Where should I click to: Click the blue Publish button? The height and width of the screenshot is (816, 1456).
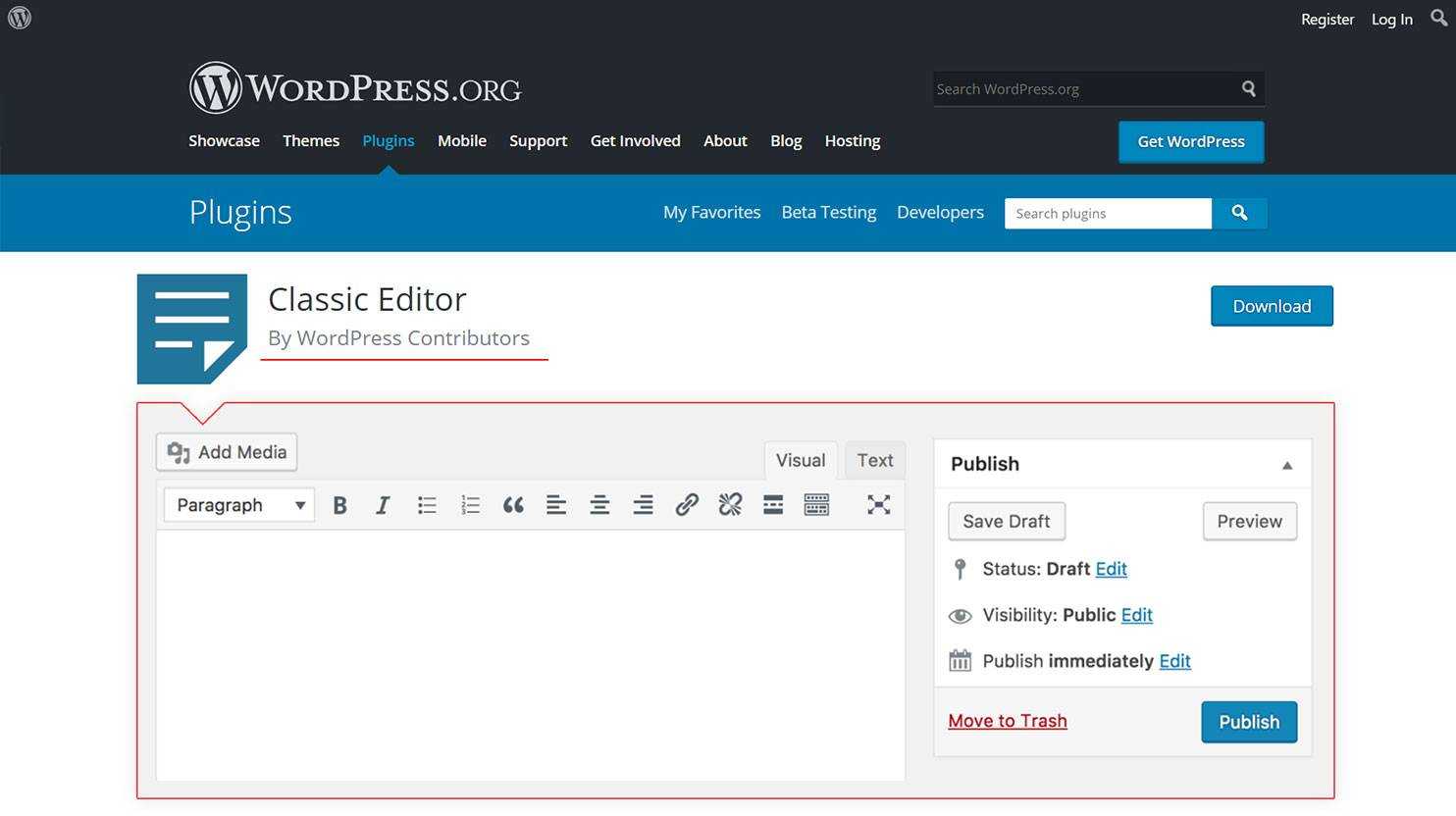coord(1249,722)
